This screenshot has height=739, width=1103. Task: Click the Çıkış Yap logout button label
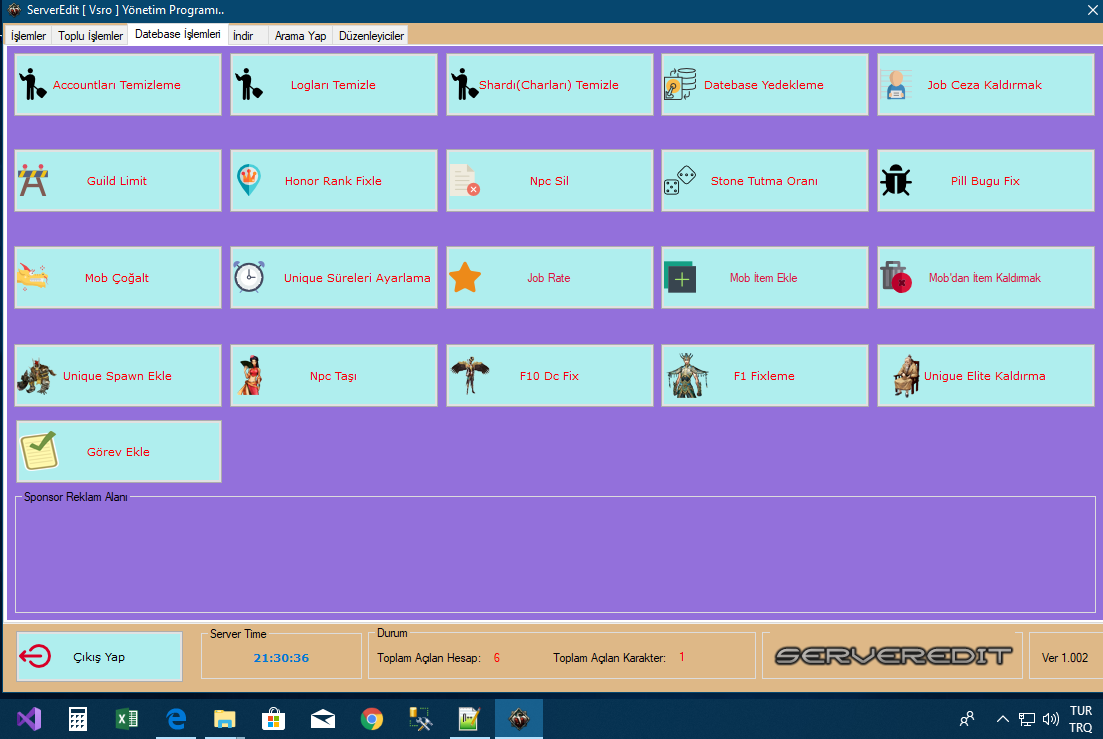point(98,657)
